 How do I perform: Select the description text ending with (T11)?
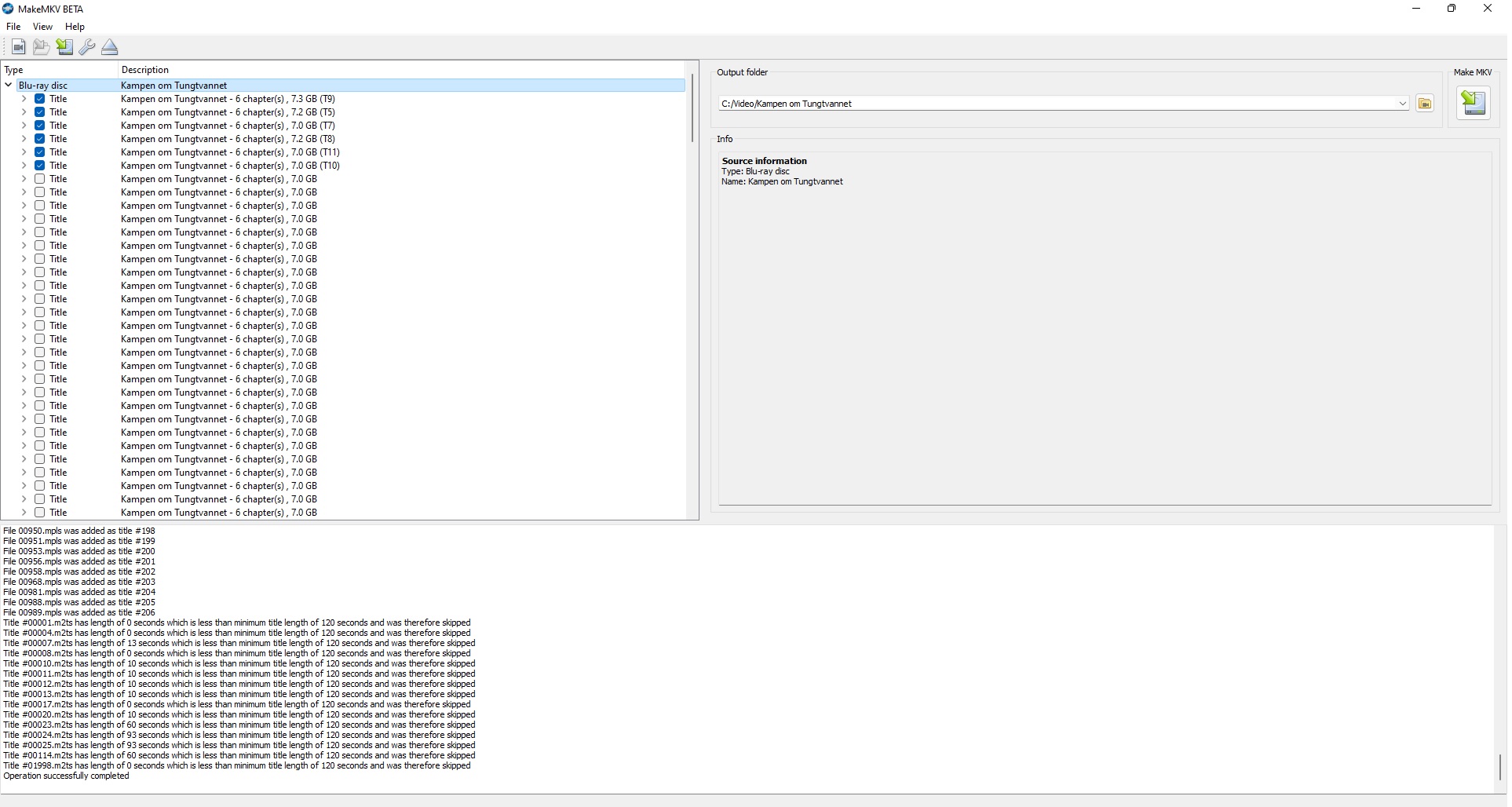tap(230, 152)
